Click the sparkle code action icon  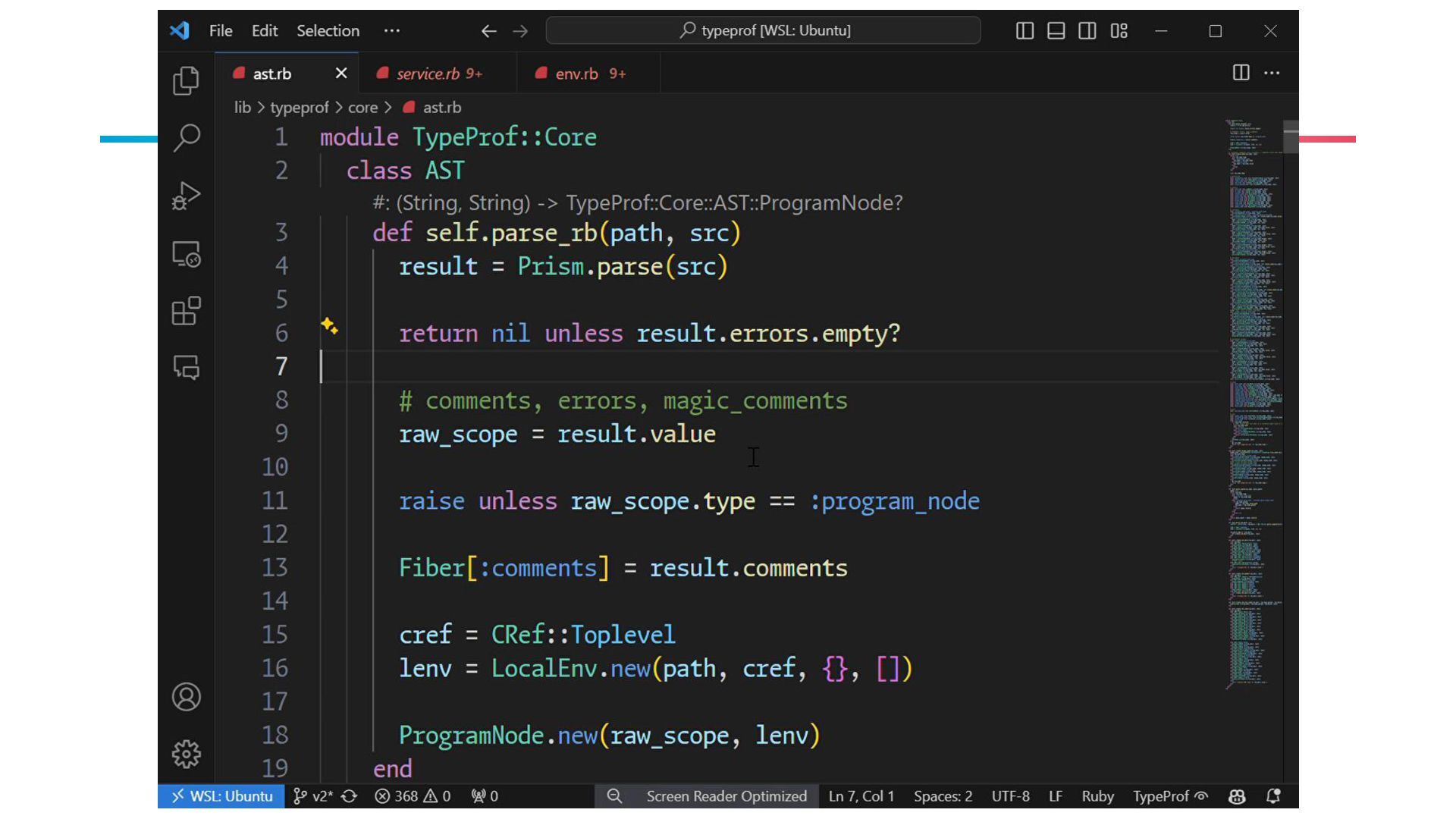(329, 326)
